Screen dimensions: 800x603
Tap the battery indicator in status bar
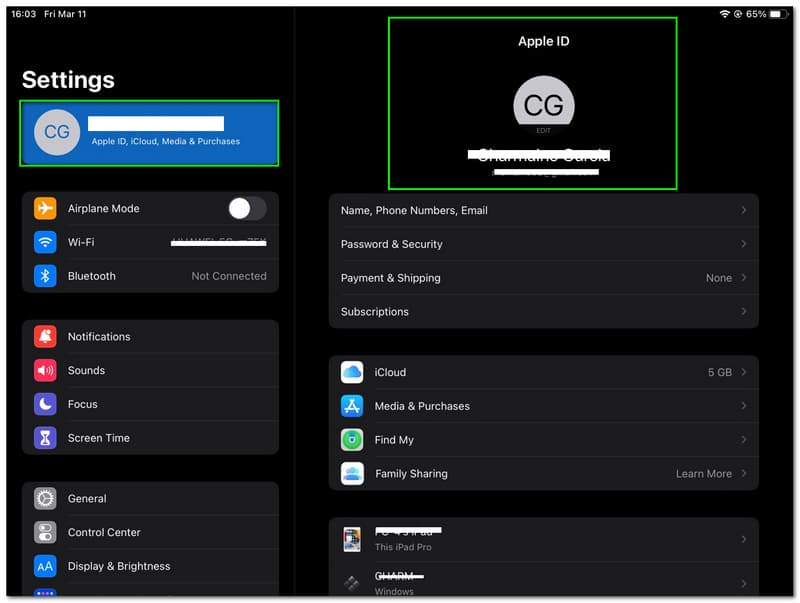click(x=778, y=14)
